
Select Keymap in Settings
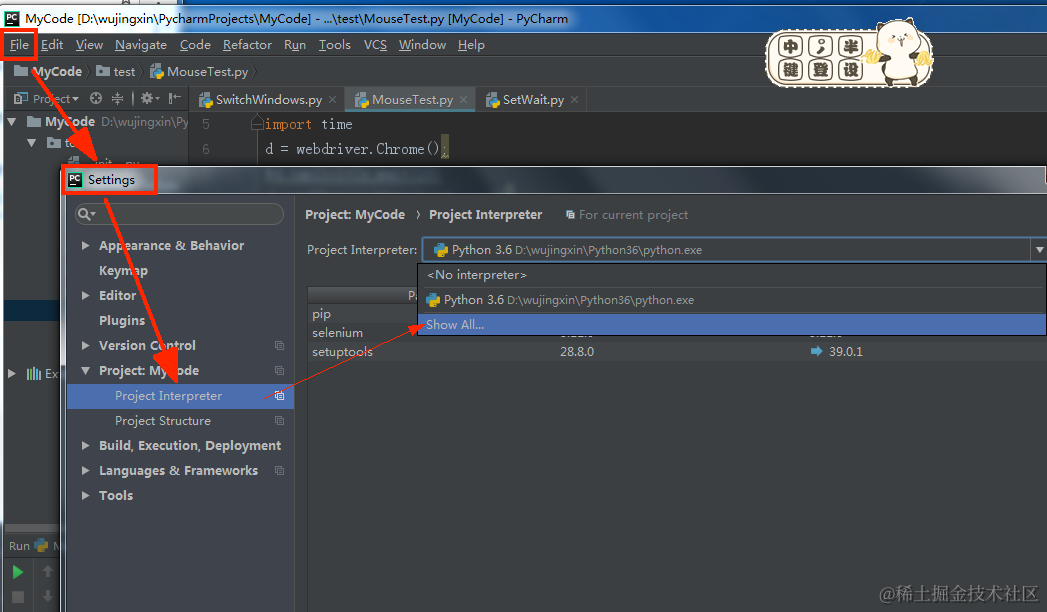pos(124,270)
